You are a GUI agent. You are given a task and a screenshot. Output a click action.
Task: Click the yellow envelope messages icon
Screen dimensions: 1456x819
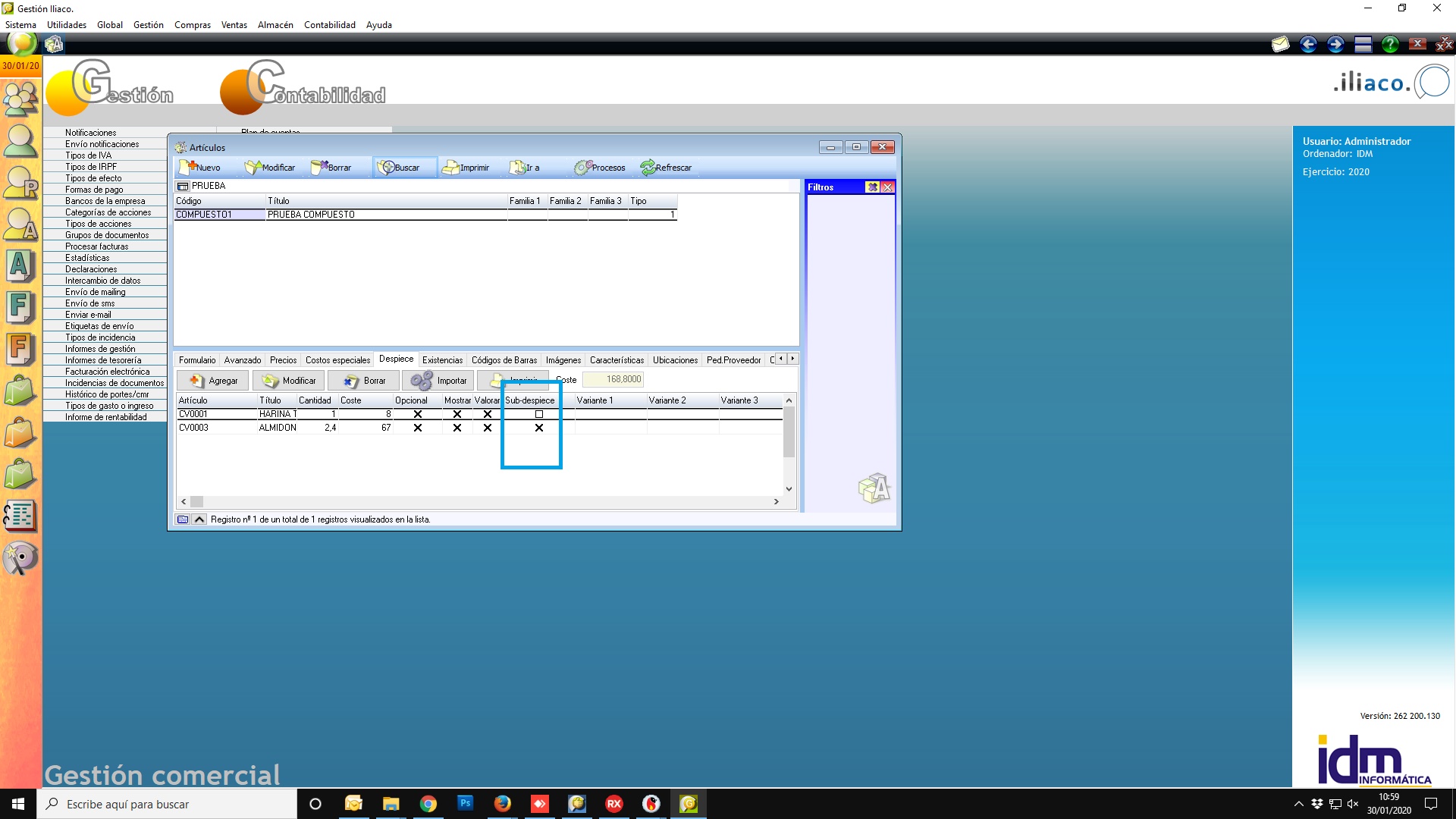tap(1281, 44)
